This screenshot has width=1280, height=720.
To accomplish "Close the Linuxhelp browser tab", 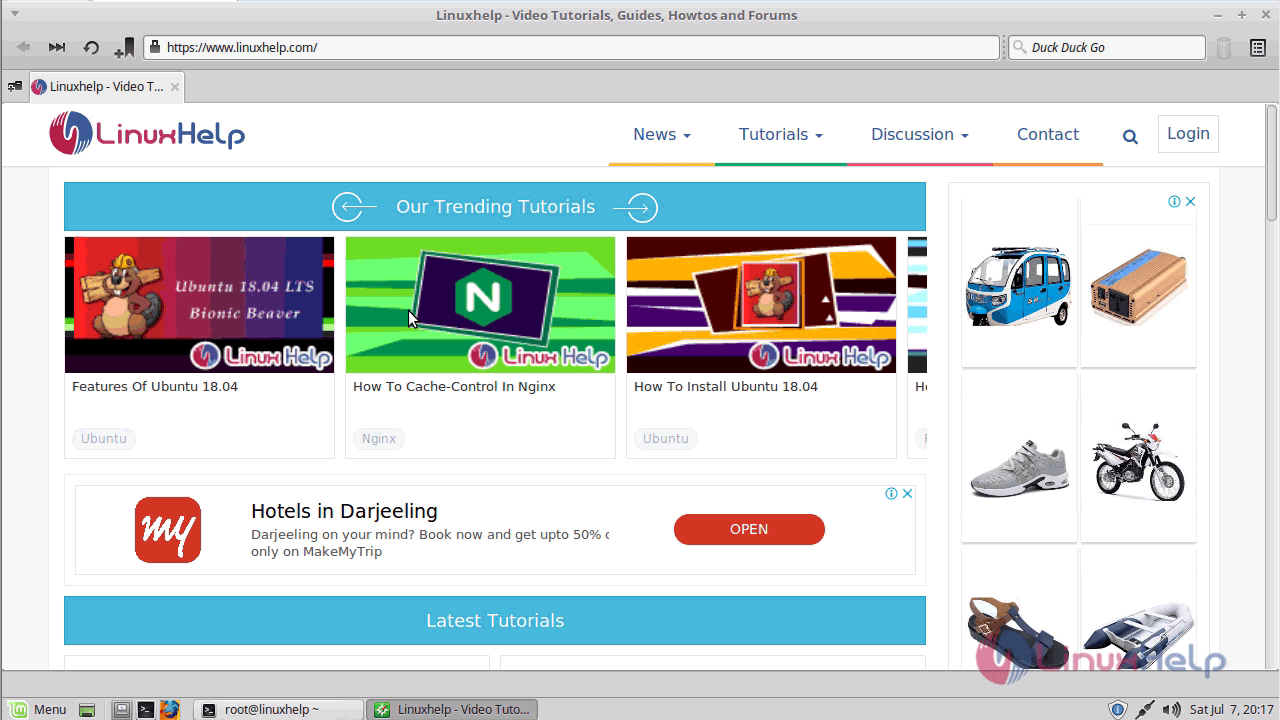I will pyautogui.click(x=175, y=87).
